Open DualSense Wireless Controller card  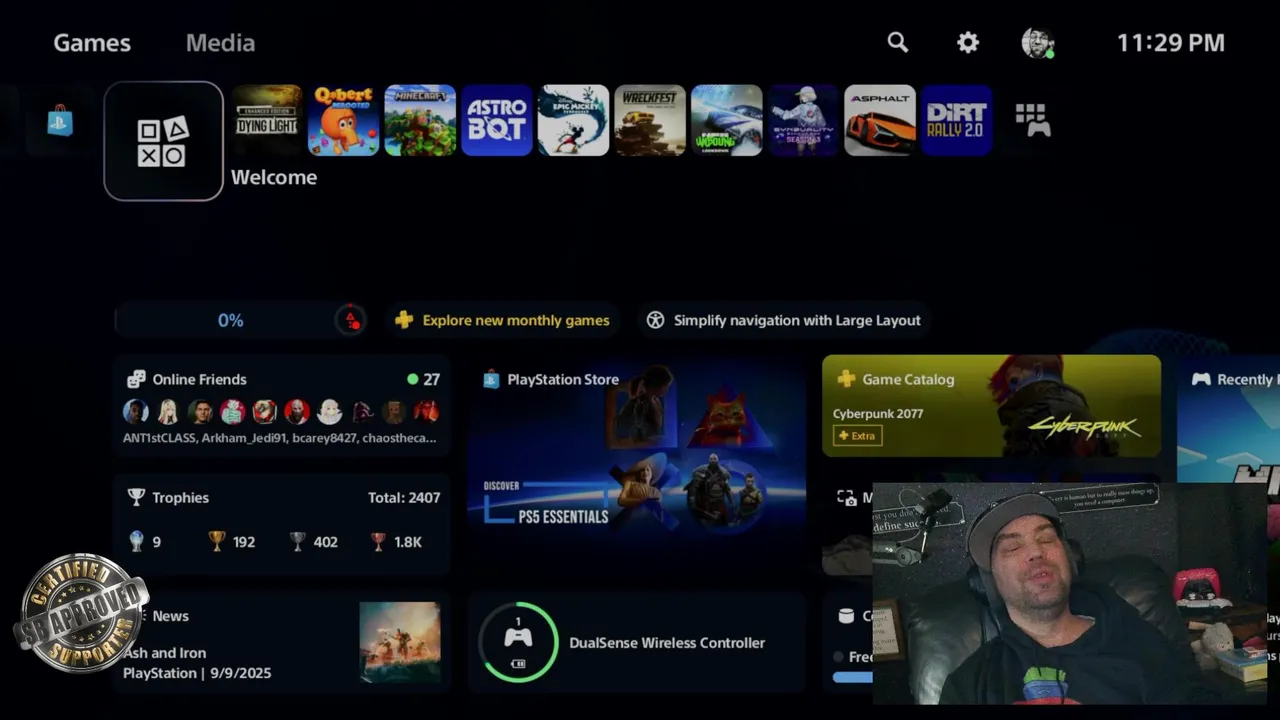click(x=636, y=642)
